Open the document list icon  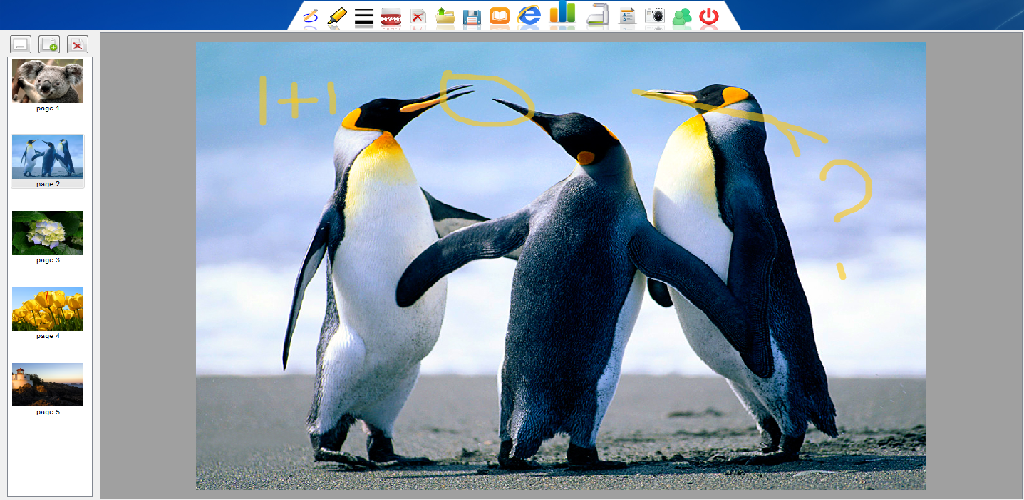628,16
